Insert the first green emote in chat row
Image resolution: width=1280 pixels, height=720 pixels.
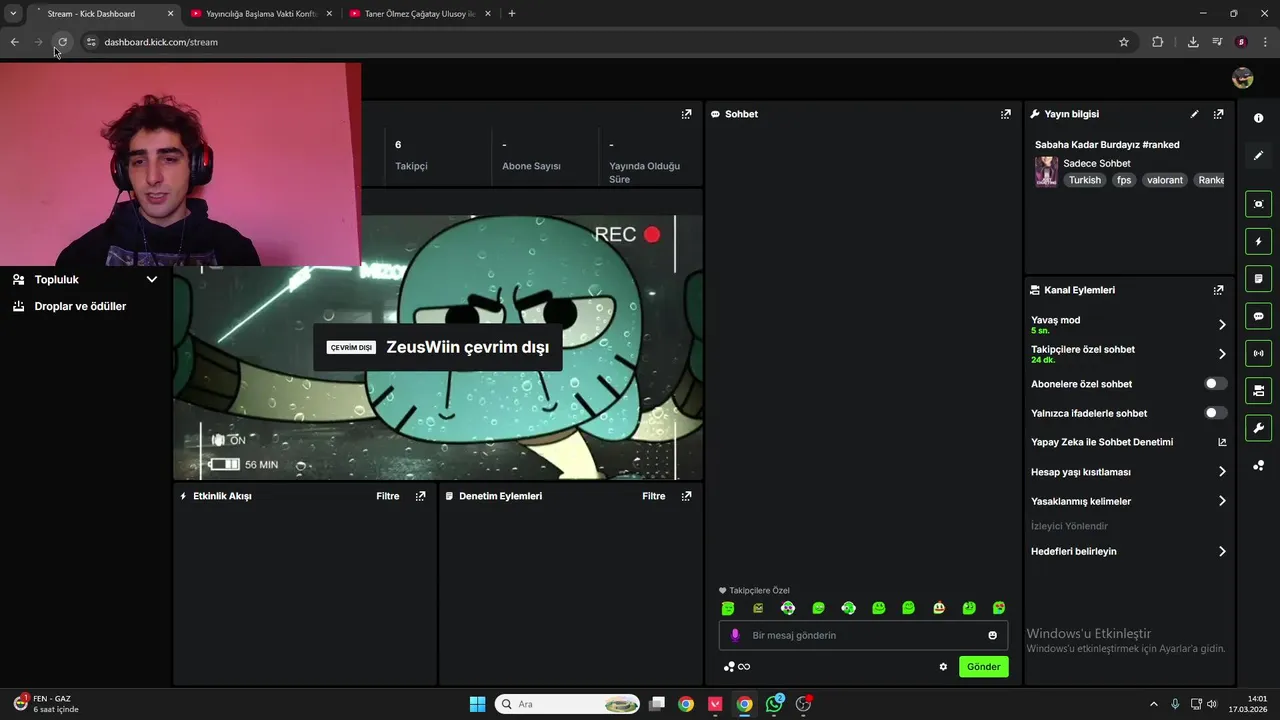(x=728, y=608)
